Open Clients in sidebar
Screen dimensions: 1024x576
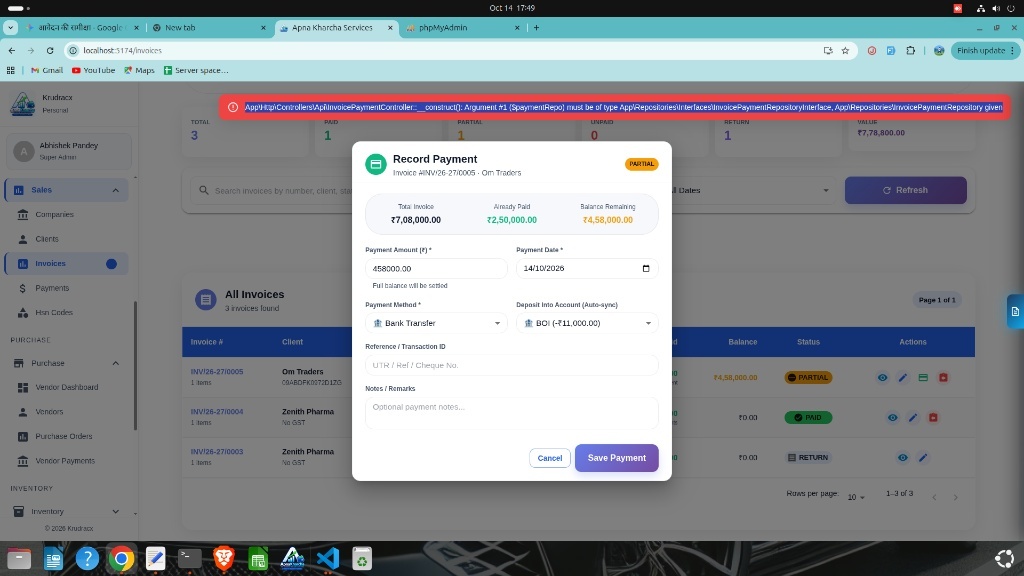(x=47, y=239)
